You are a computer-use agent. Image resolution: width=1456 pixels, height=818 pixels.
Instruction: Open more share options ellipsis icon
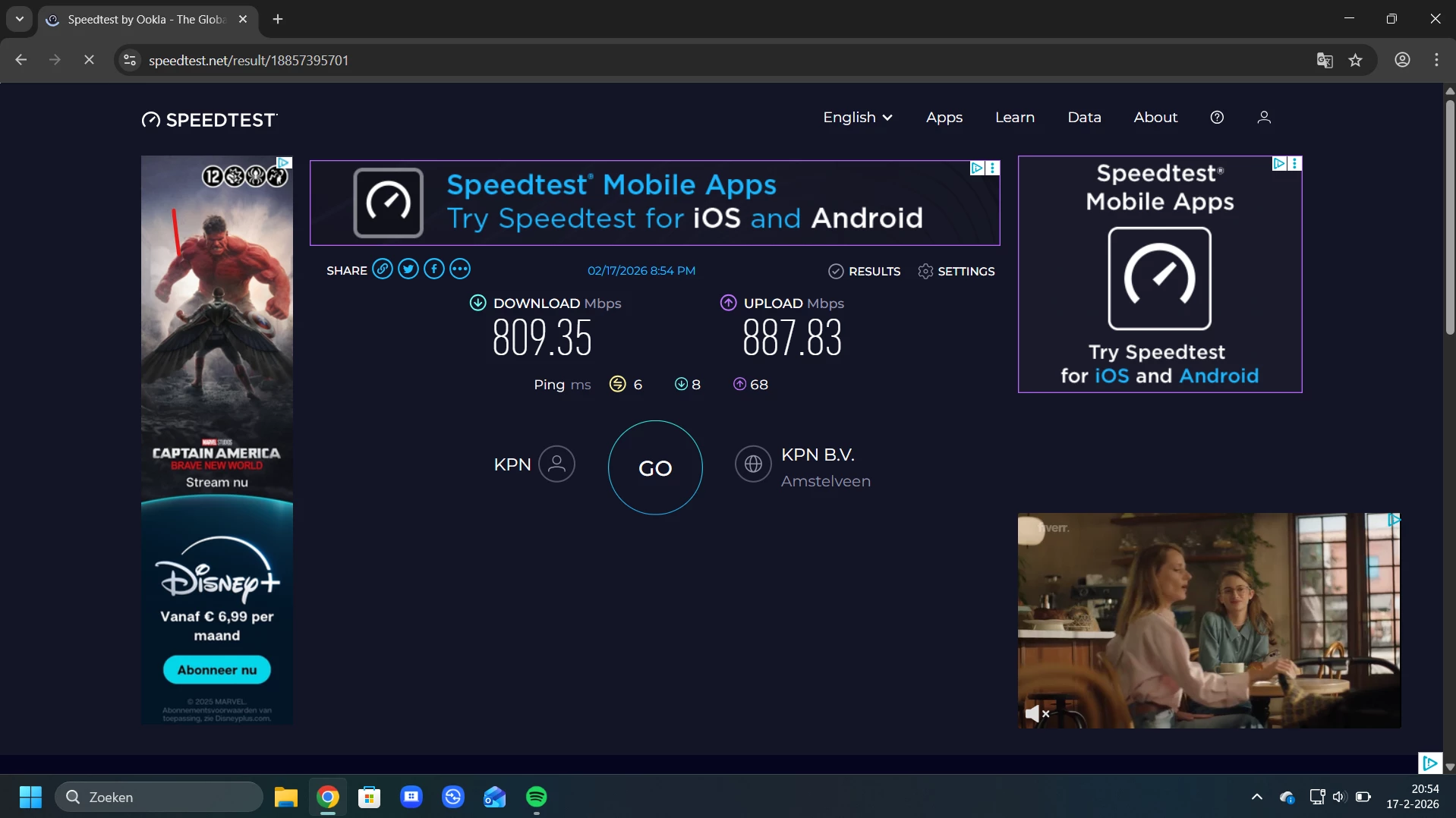[460, 269]
